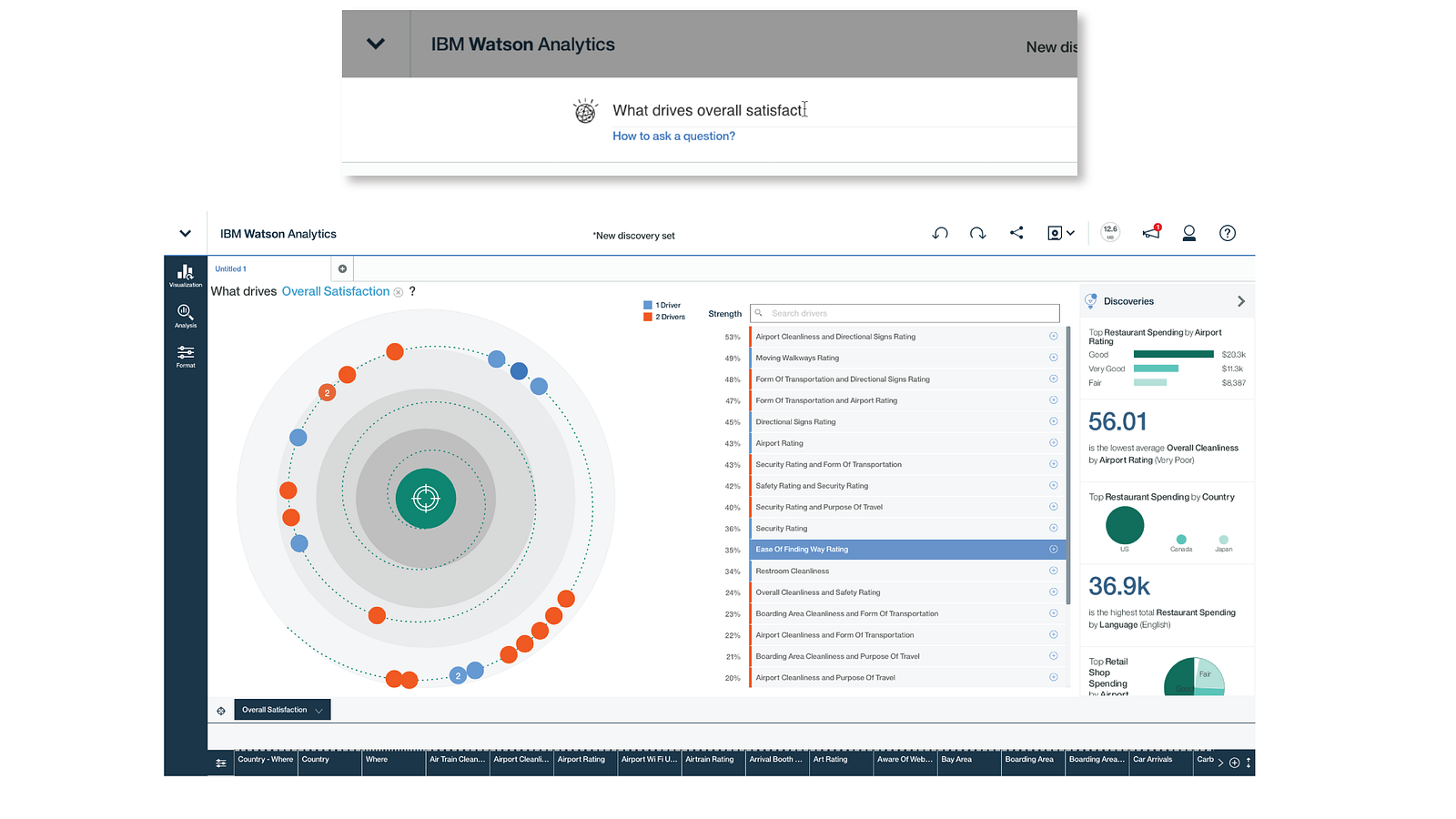Screen dimensions: 1456x819
Task: Click the Search drivers input field
Action: [x=905, y=313]
